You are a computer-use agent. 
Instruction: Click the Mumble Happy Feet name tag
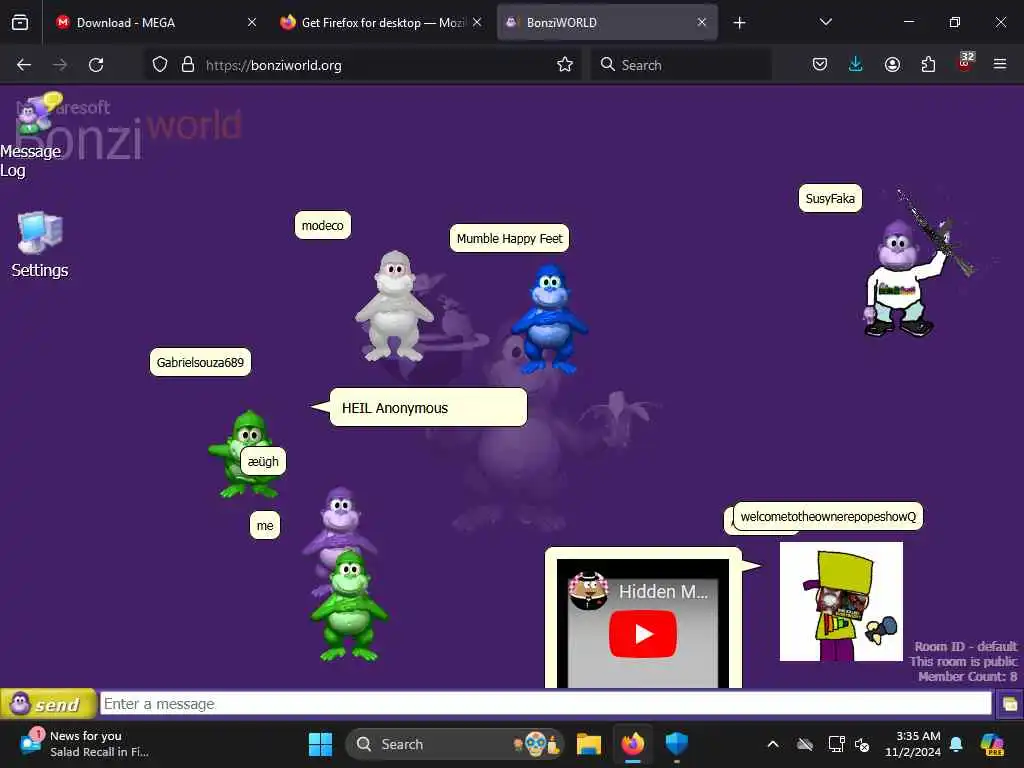509,238
